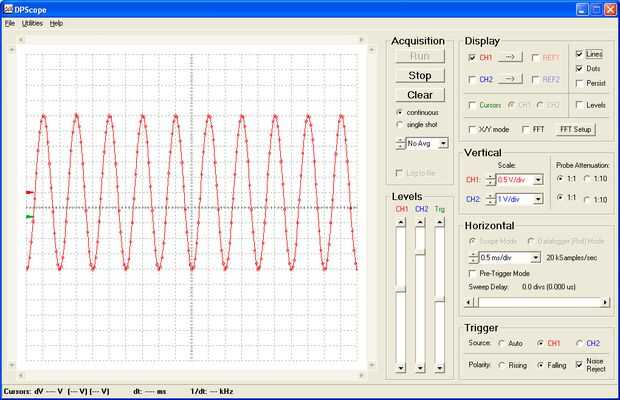Enable REF2 display checkbox
Screen dimensions: 620x400
tap(535, 79)
